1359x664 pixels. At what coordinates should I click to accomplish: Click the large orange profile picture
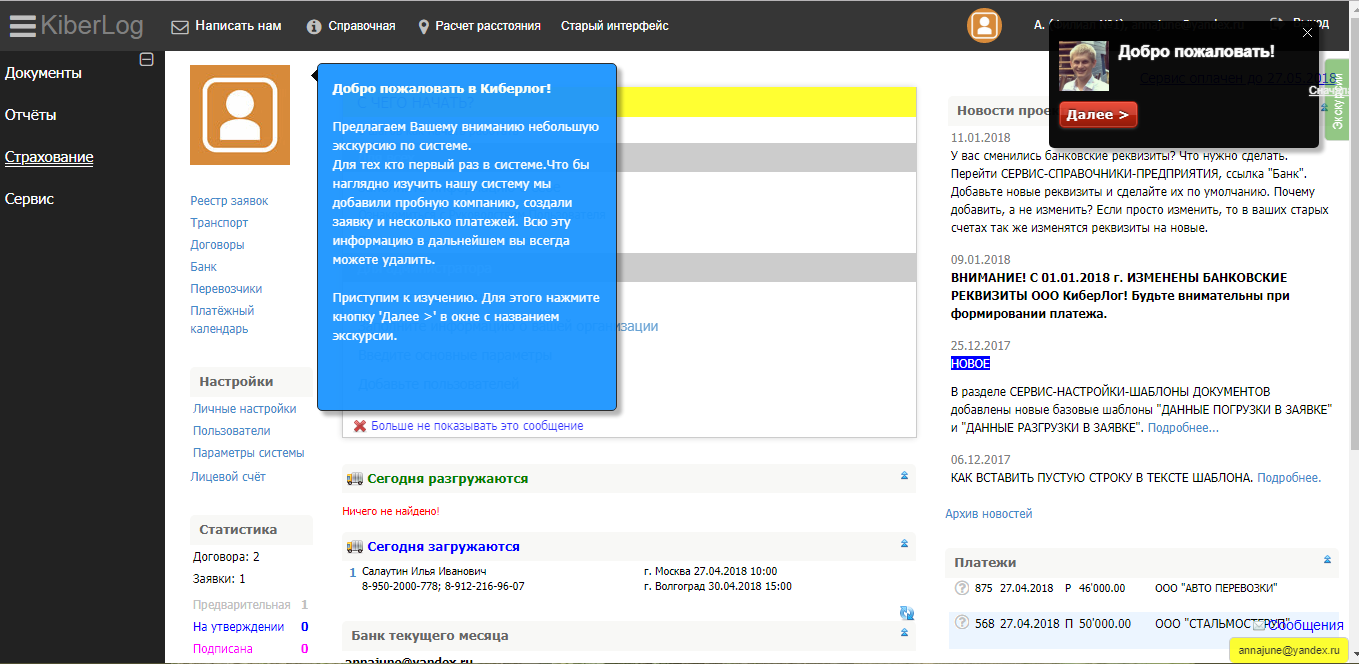tap(240, 115)
